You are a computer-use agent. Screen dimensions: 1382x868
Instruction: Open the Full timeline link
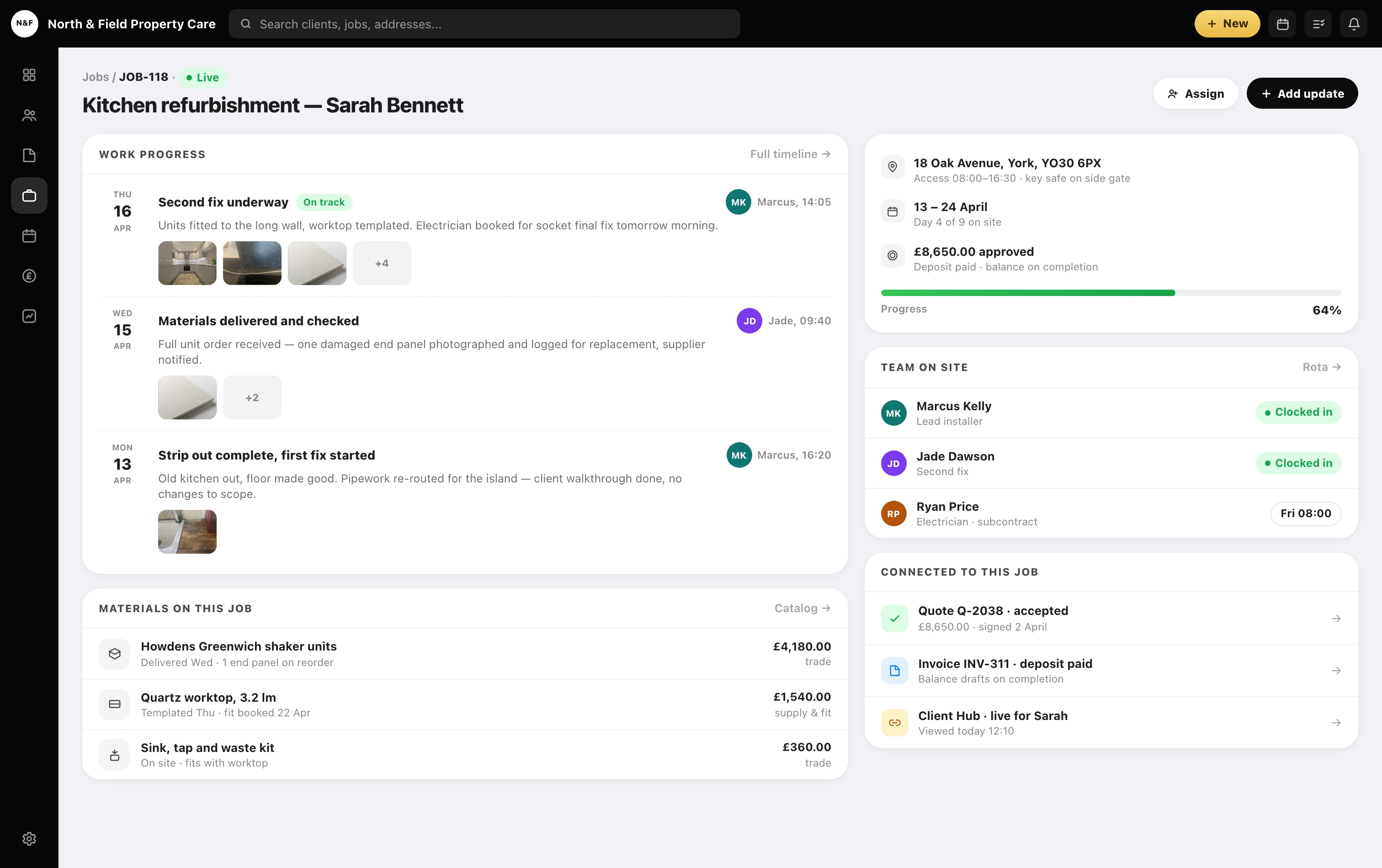(x=790, y=154)
